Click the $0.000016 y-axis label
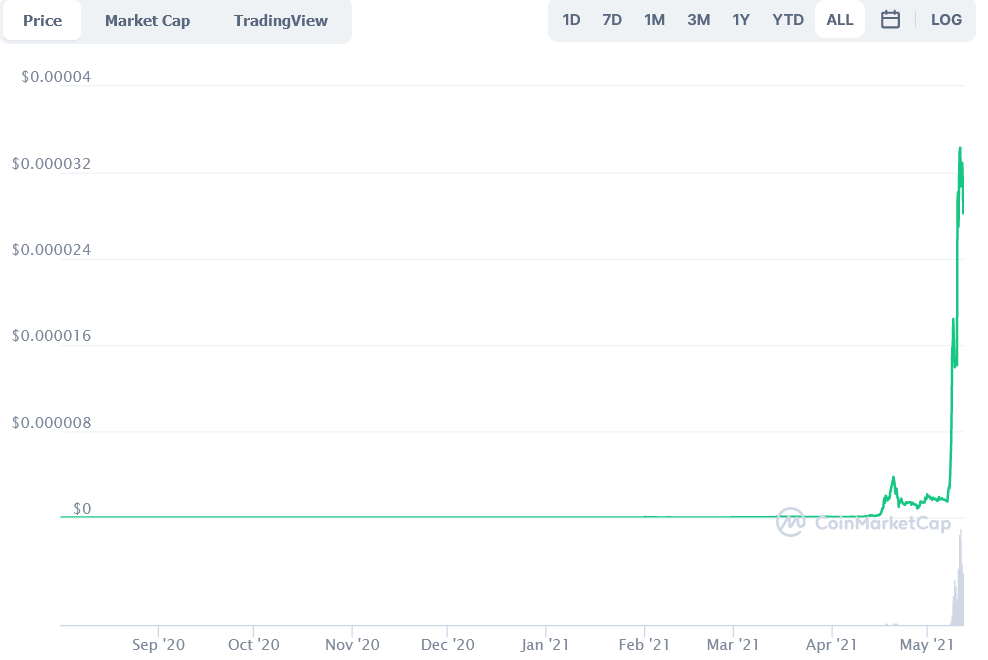 [51, 336]
